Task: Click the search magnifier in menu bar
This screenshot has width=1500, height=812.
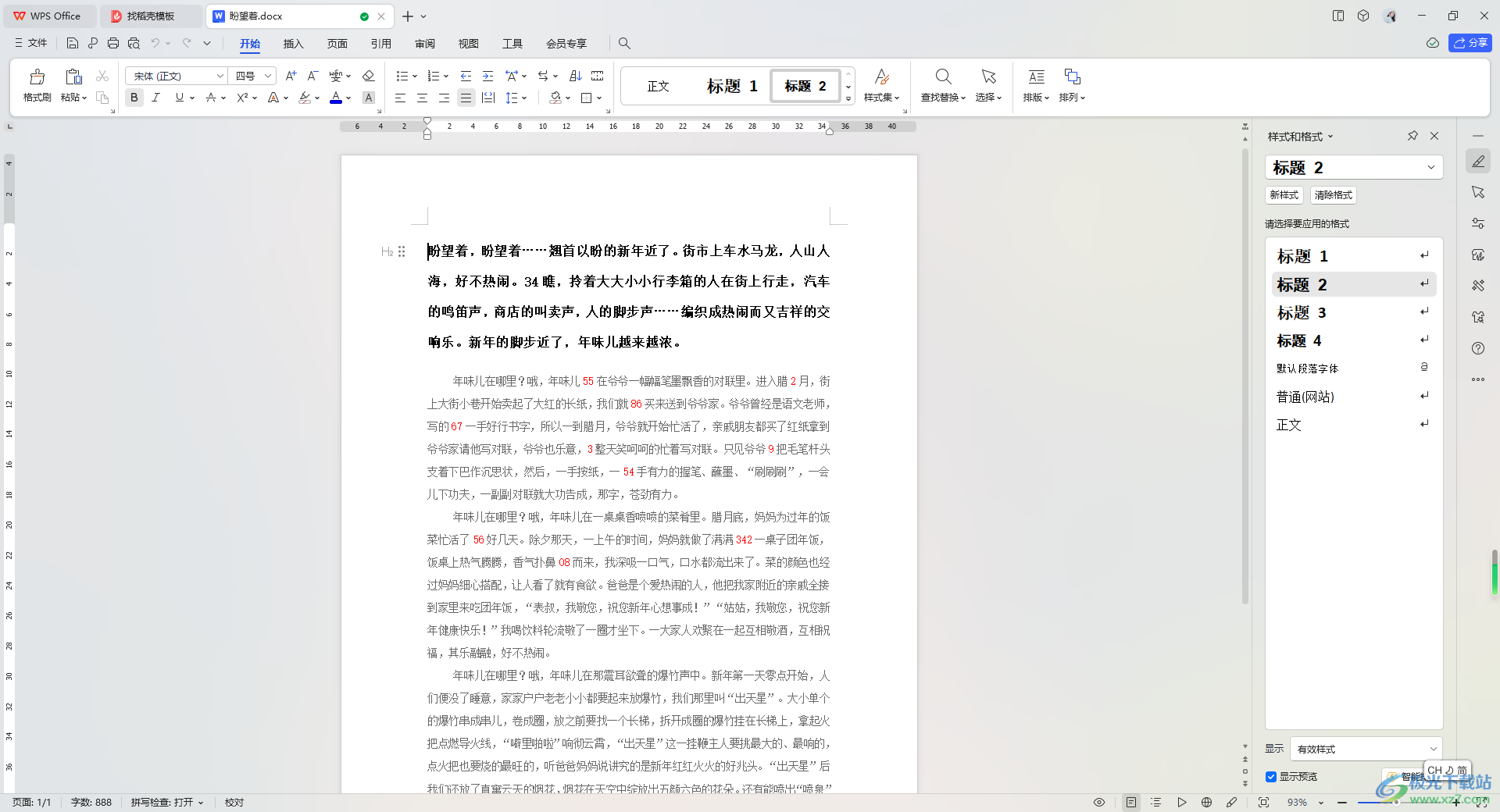Action: 624,44
